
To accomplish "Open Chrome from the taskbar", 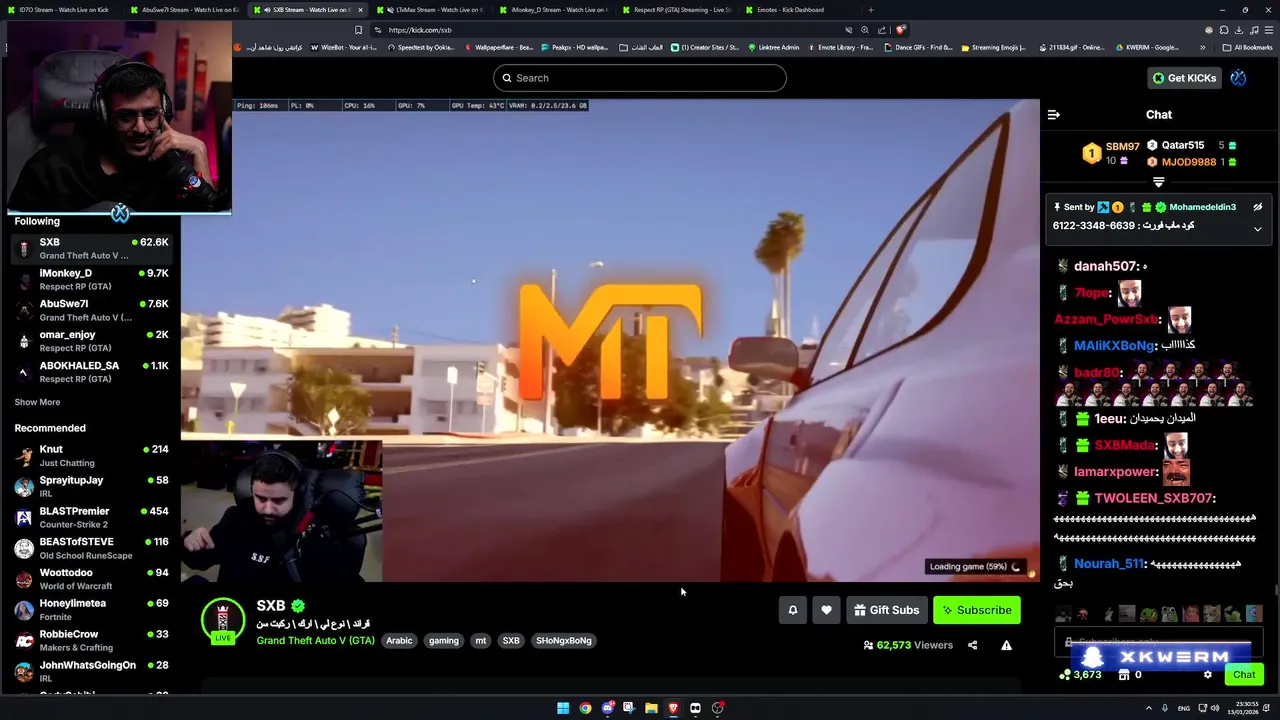I will tap(585, 708).
